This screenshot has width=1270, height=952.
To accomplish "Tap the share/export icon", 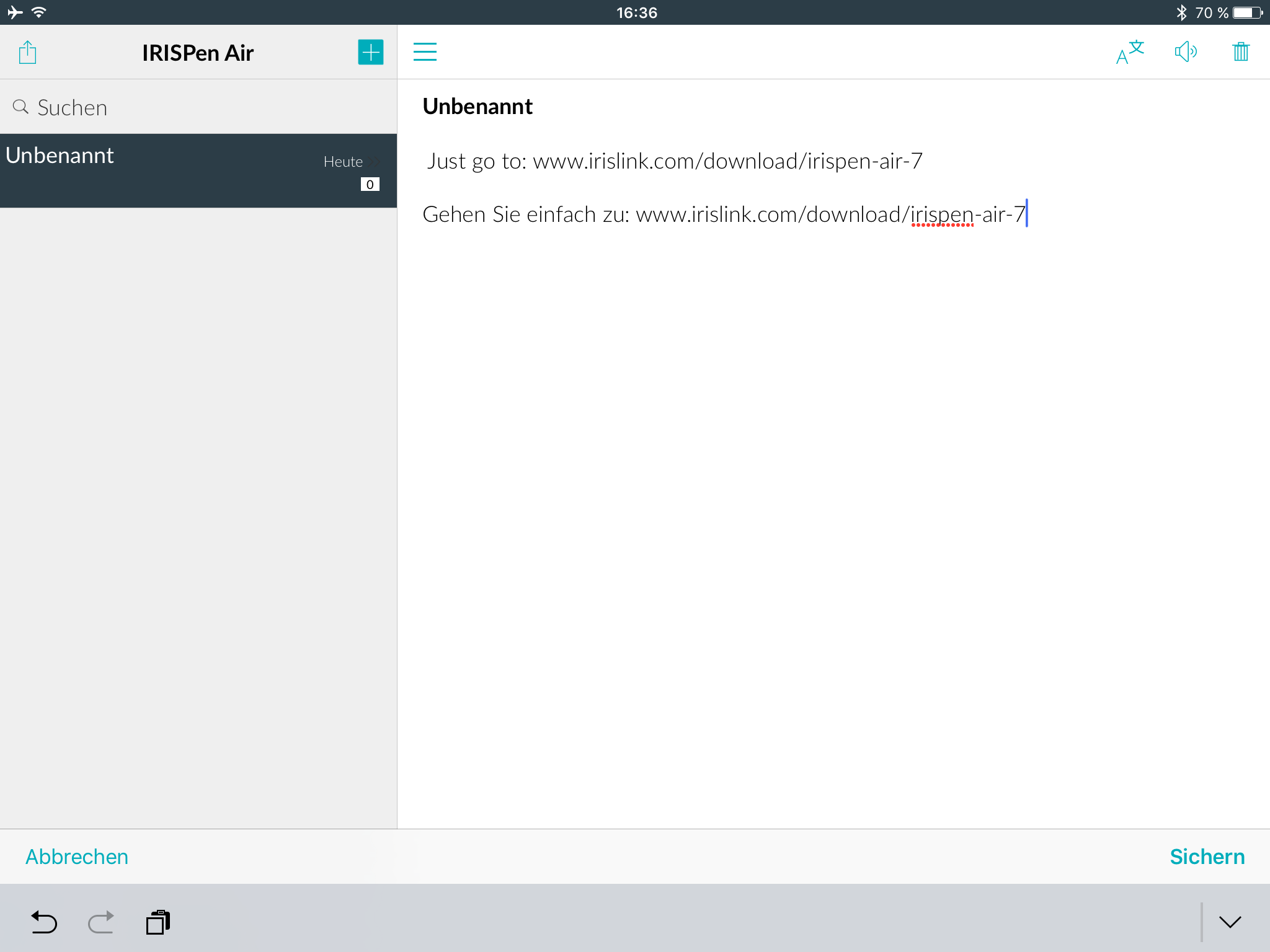I will pos(27,52).
